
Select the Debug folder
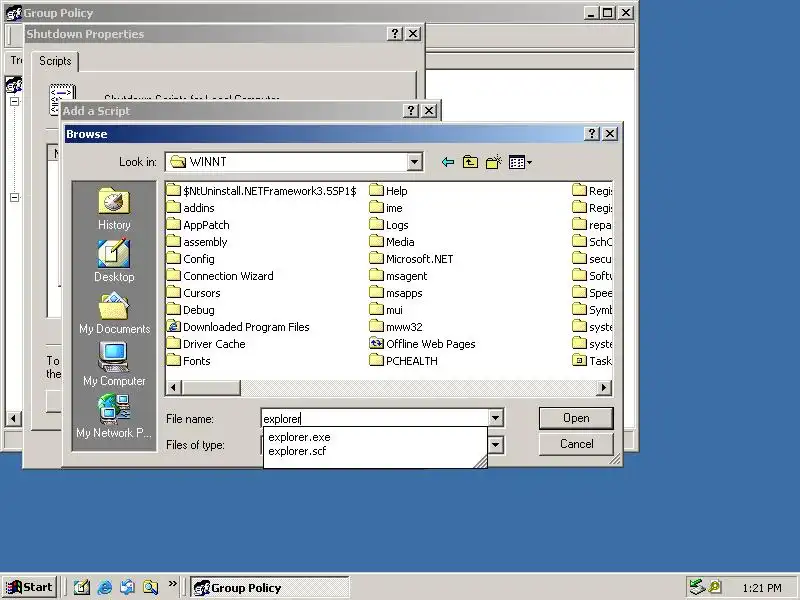tap(191, 310)
